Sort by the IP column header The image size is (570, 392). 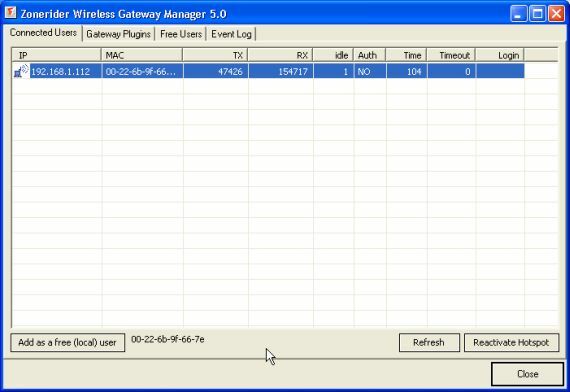(x=57, y=55)
